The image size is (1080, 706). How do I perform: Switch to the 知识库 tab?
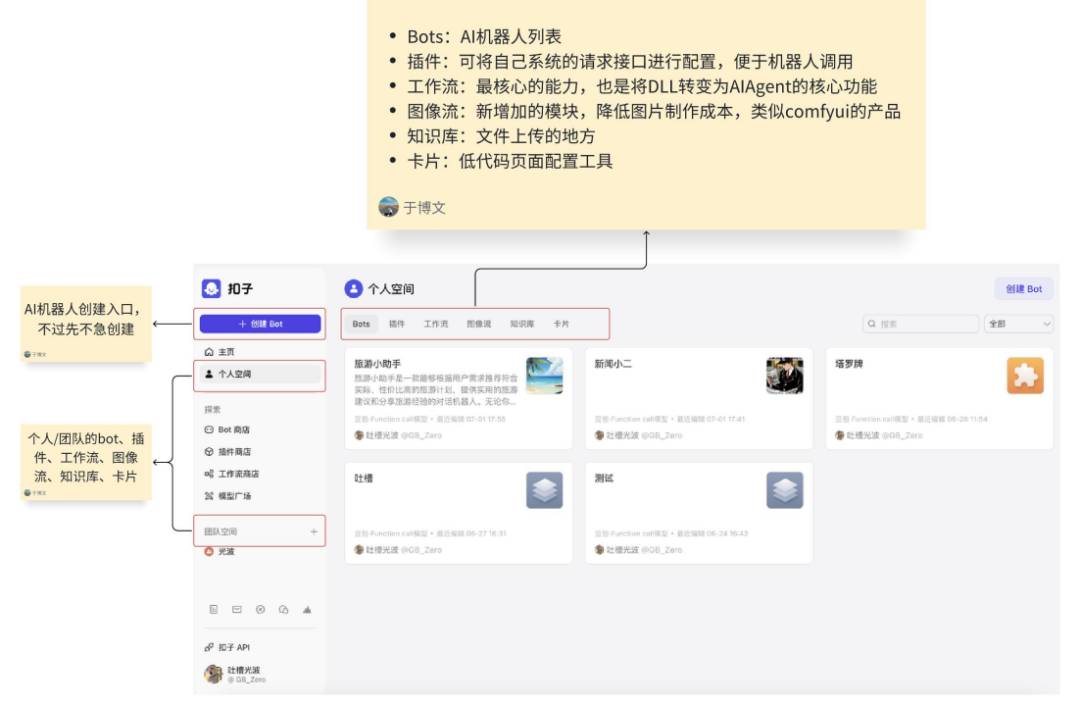pos(522,324)
